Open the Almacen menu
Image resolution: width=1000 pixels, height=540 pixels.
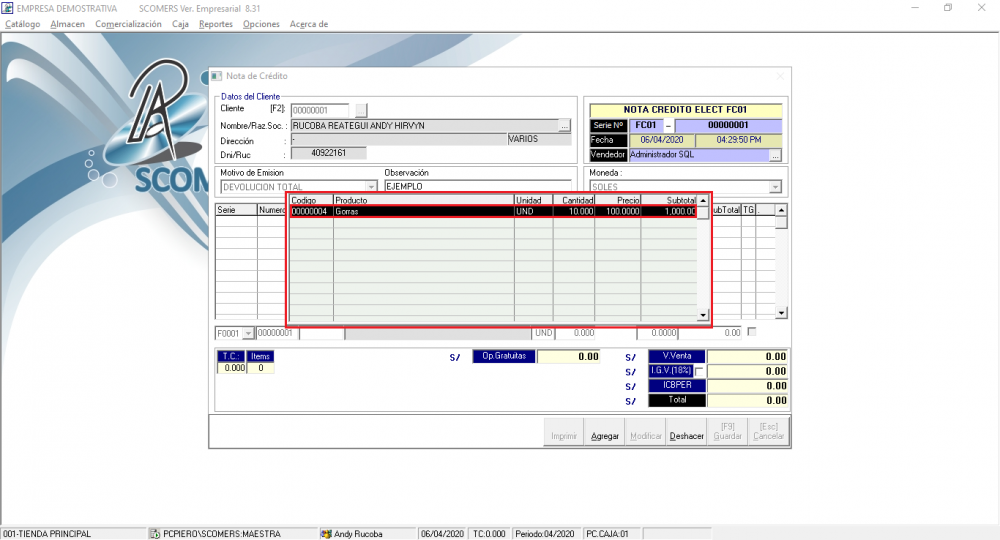[68, 24]
